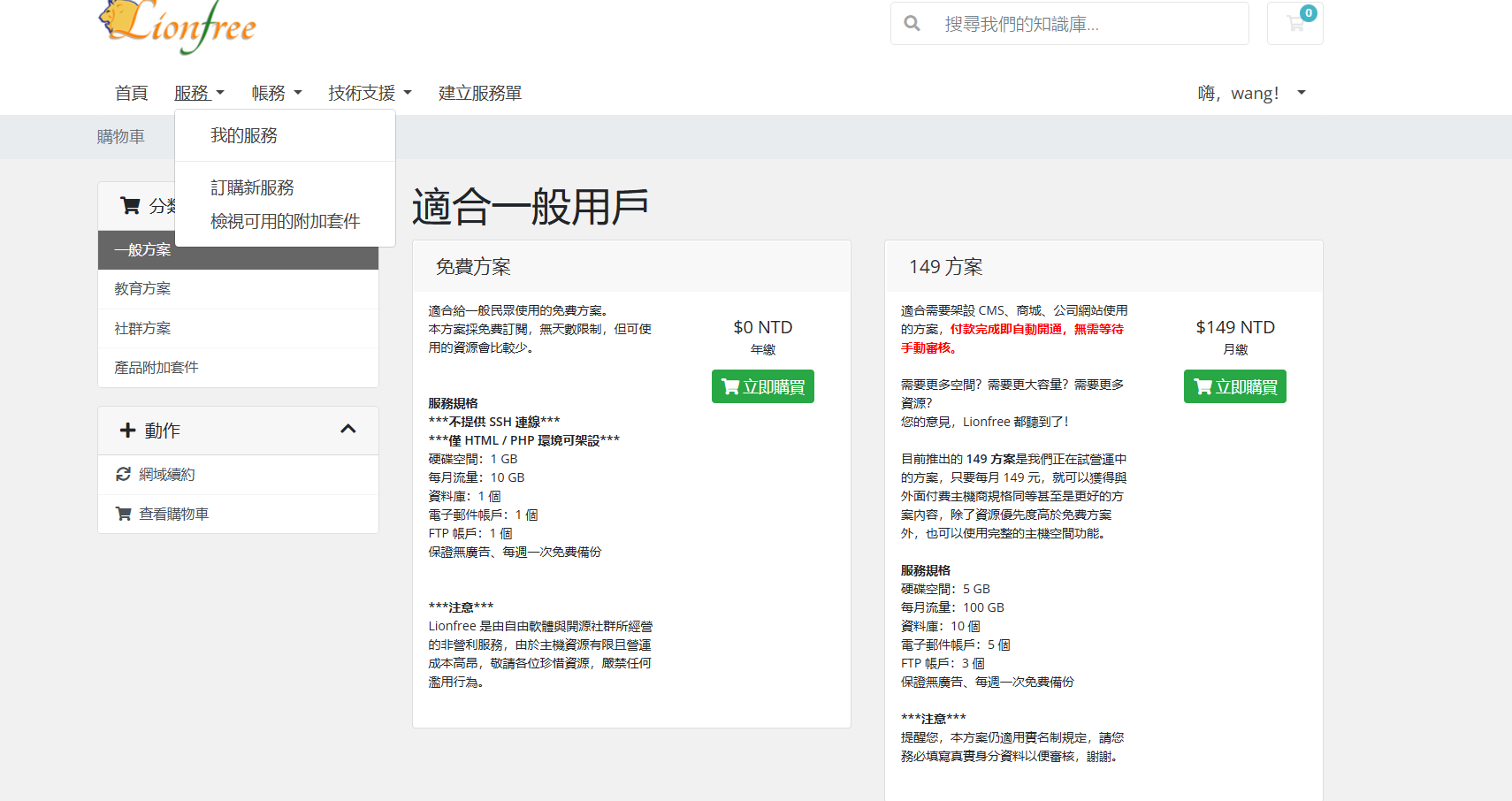Click the Lionfree logo
Viewport: 1512px width, 801px height.
click(x=178, y=26)
